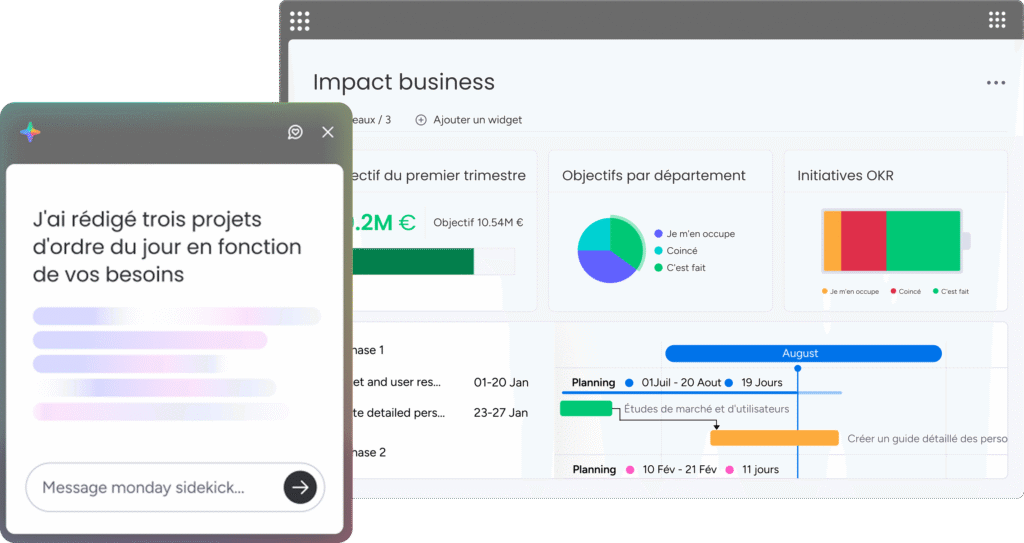This screenshot has height=543, width=1024.
Task: Click the 10 Fév - 21 Fév date range
Action: 679,470
